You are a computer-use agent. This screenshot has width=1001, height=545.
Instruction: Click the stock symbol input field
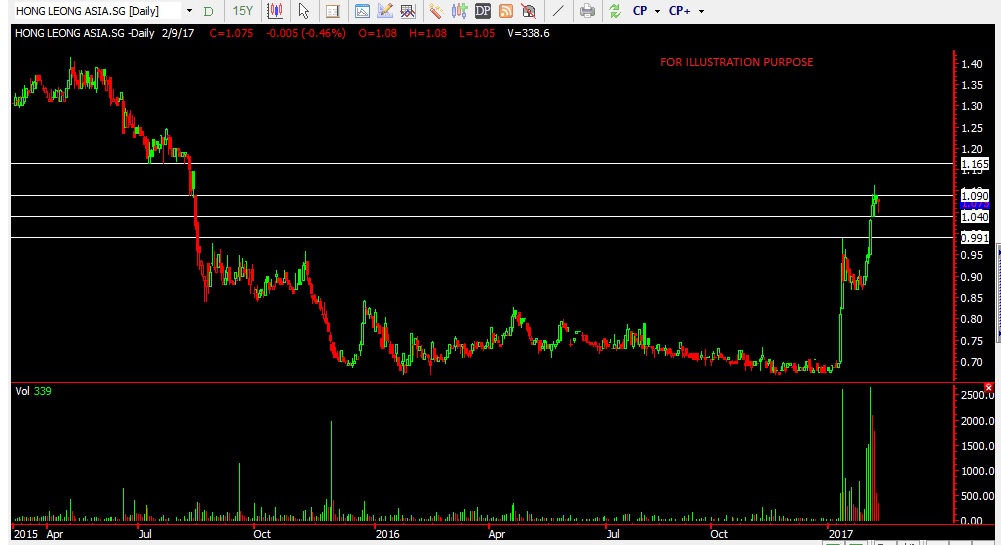[x=97, y=11]
